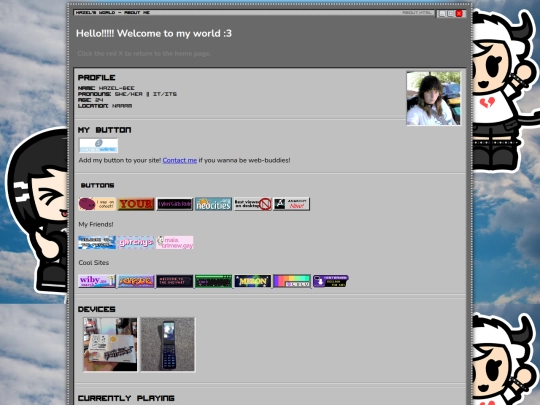Click the 'HAZEL'S WORLD - ABOUT ME' window title
Screen dimensions: 540x405
(113, 12)
